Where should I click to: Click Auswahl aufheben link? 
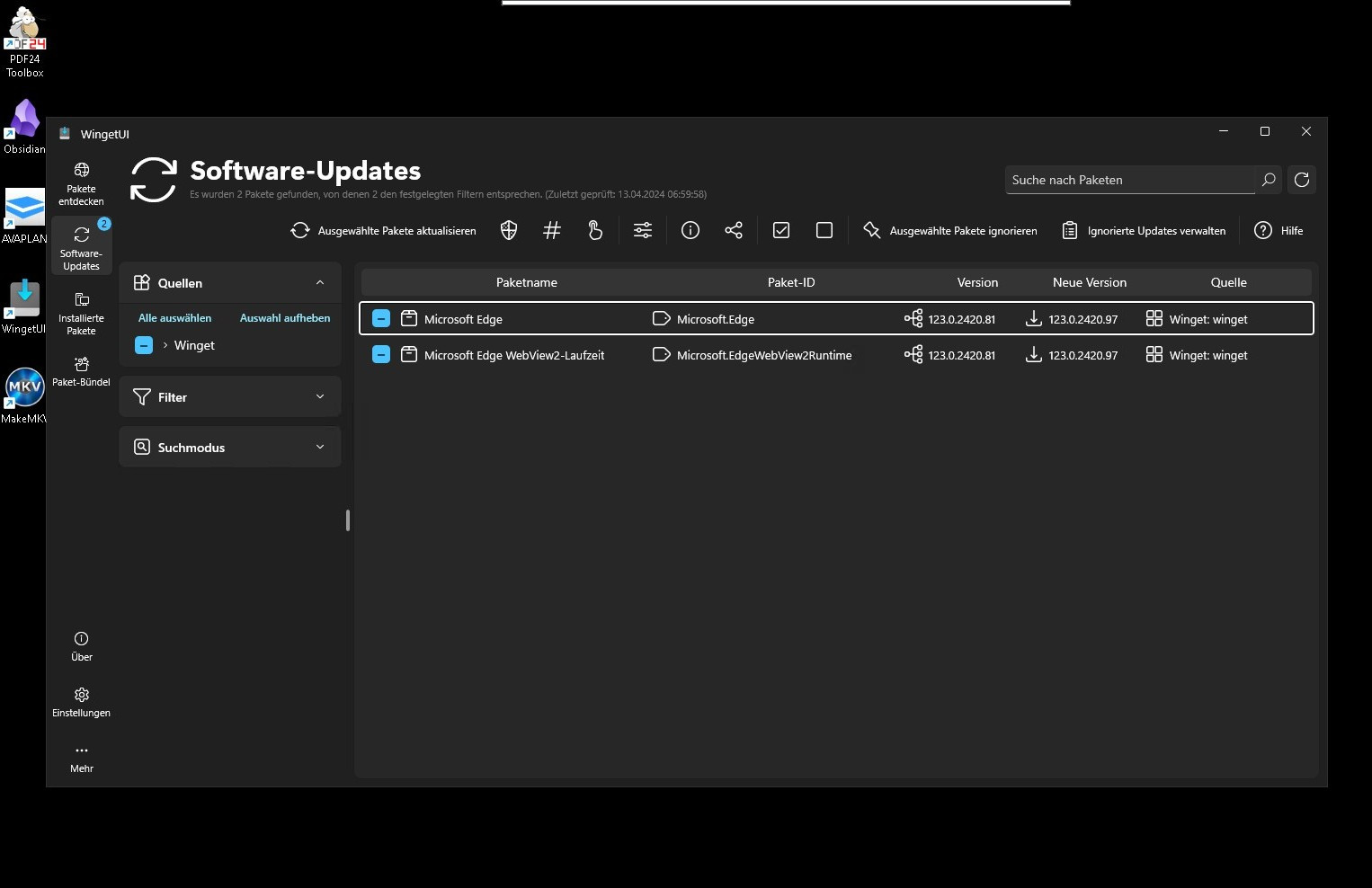285,318
